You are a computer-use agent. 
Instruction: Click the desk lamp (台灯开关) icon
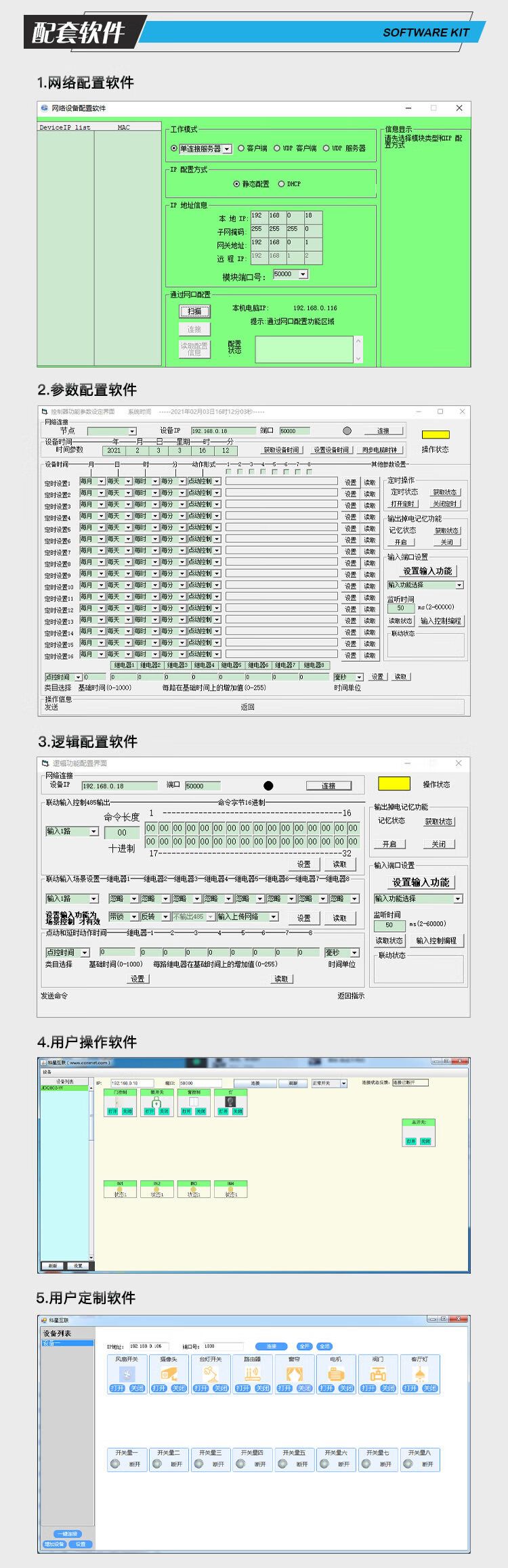[211, 1374]
